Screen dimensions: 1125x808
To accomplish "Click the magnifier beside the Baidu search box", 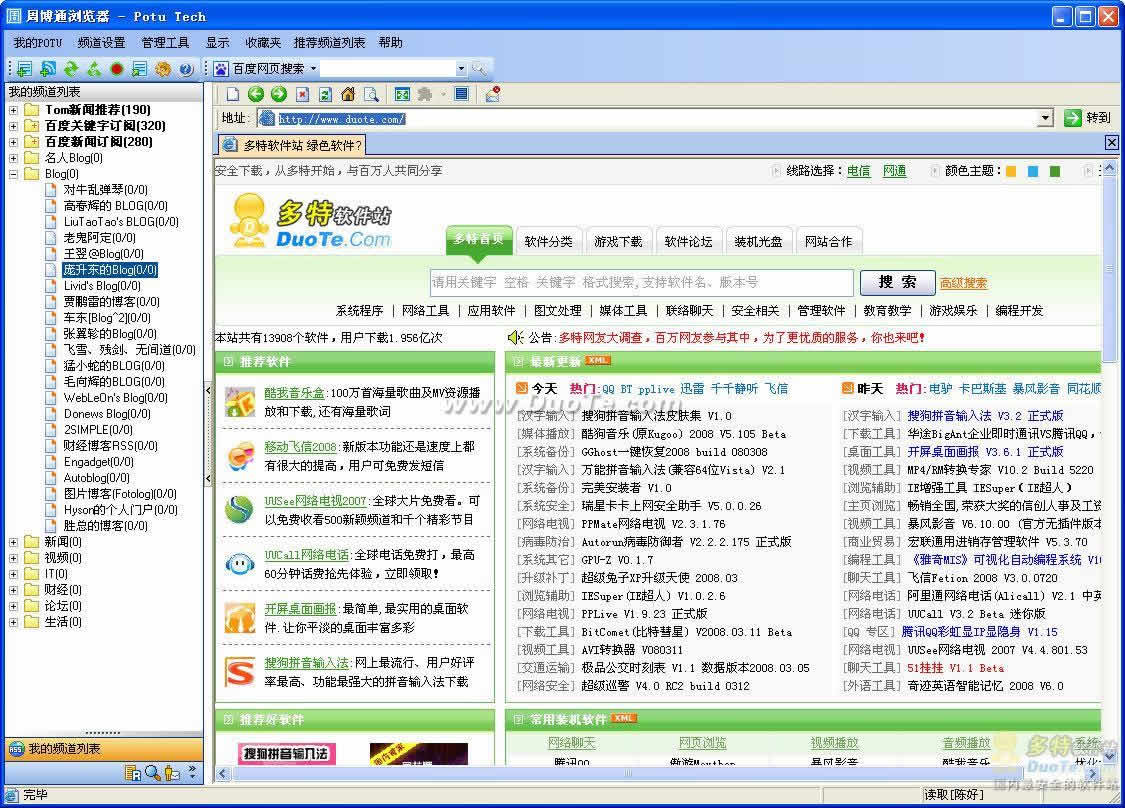I will point(479,69).
